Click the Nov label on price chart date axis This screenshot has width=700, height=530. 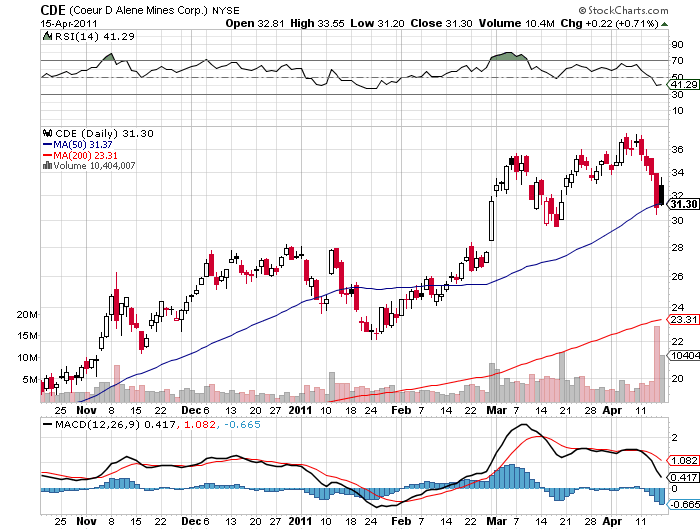click(x=87, y=410)
